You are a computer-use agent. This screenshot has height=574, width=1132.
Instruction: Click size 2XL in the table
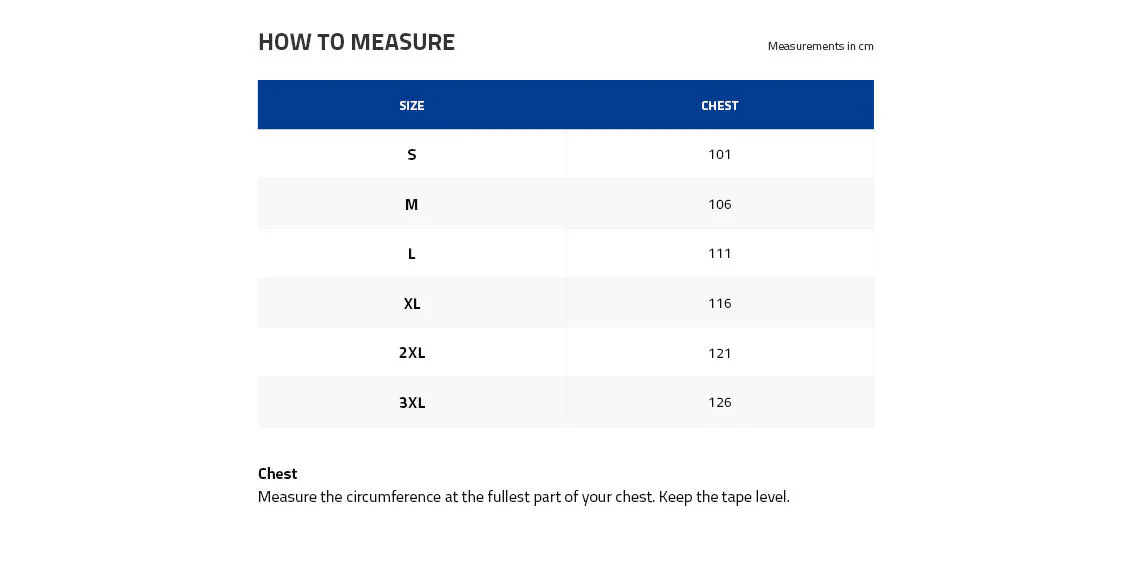pos(412,353)
